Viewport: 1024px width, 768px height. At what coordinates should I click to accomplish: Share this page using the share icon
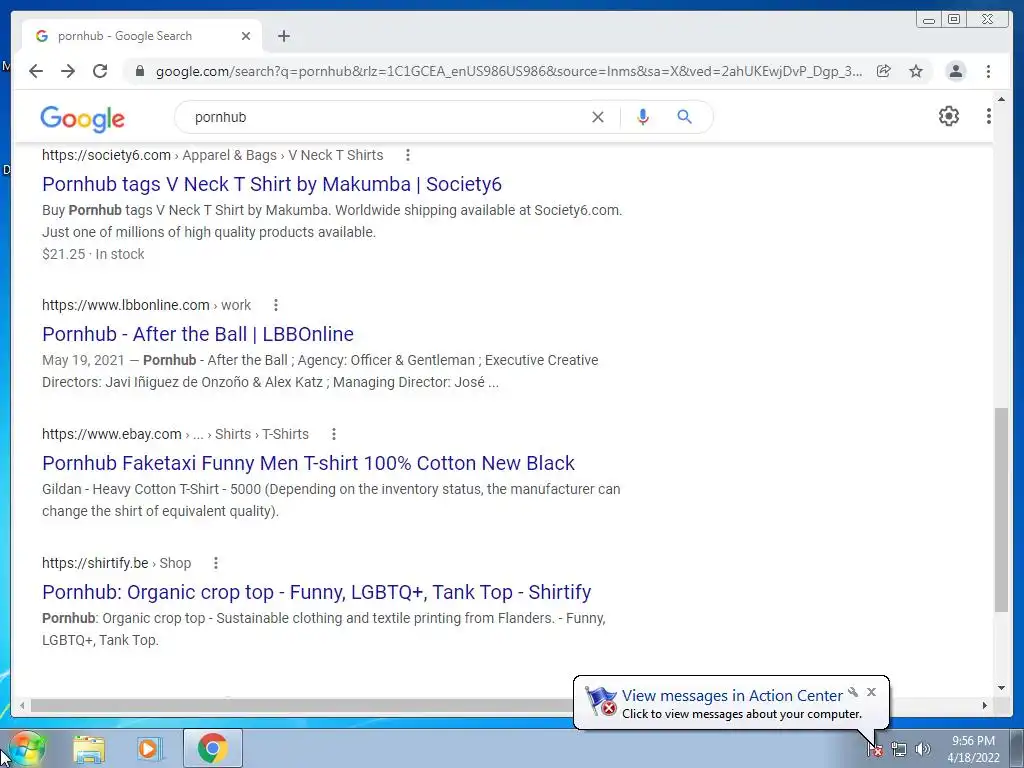point(884,71)
